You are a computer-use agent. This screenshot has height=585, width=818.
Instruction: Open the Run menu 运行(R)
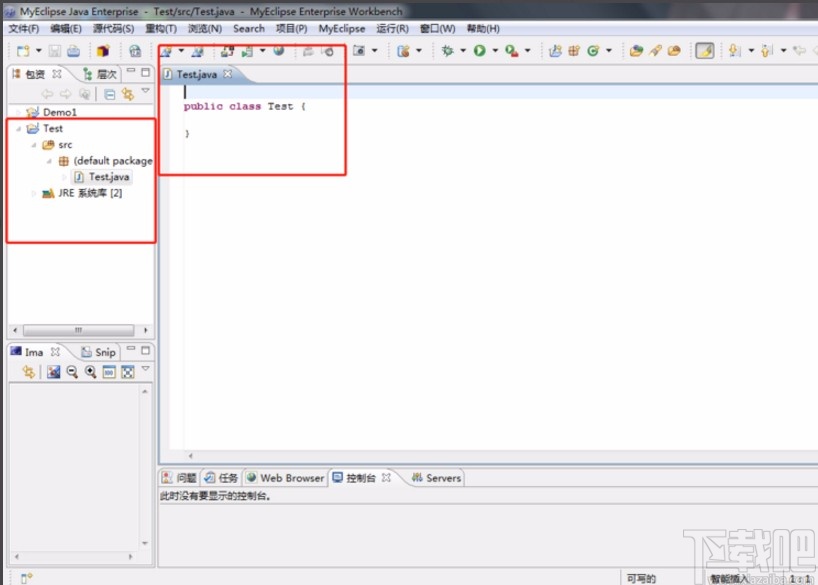coord(392,29)
